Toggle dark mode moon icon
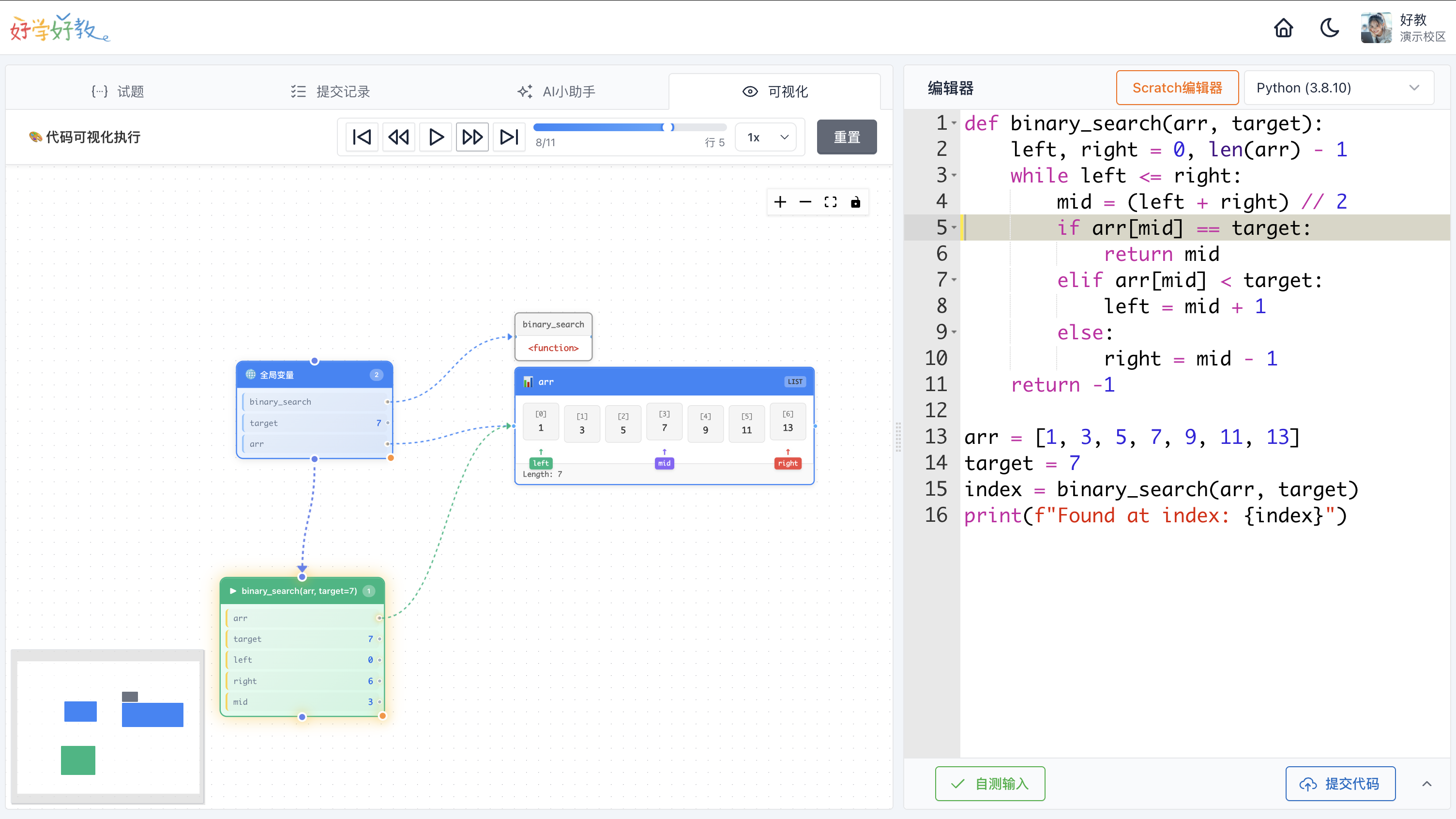Viewport: 1456px width, 819px height. (1329, 28)
